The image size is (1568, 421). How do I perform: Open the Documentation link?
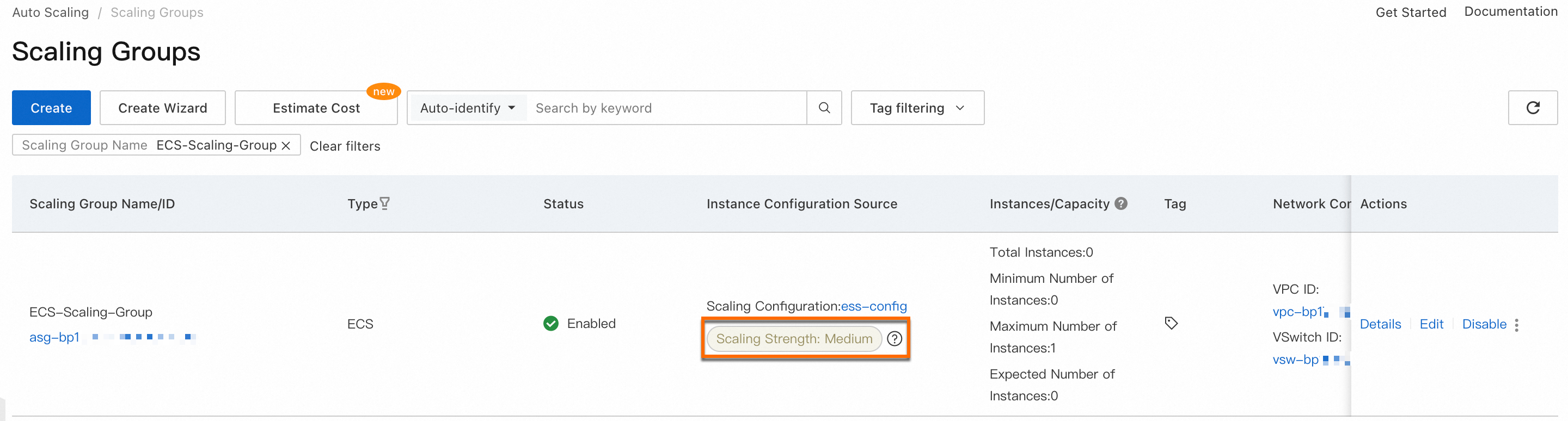[x=1510, y=11]
